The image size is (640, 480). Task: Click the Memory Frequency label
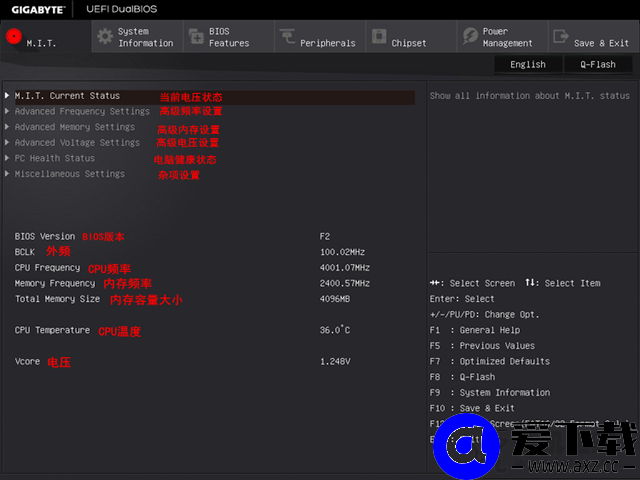(55, 283)
